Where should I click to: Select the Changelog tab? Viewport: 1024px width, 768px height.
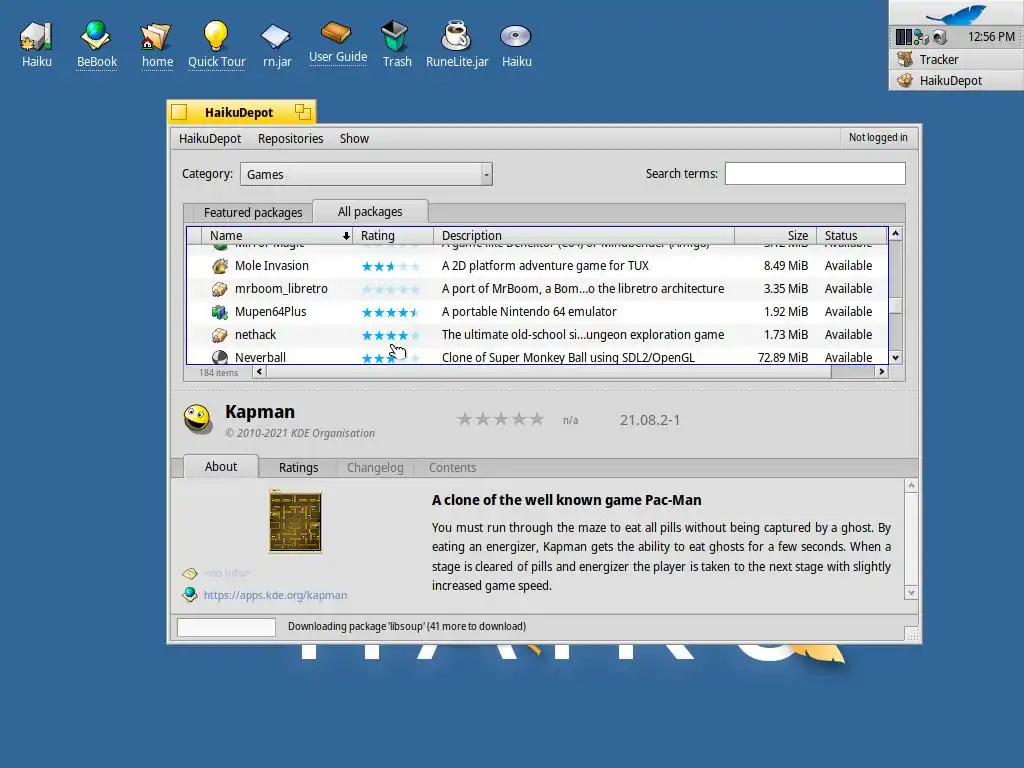[x=375, y=468]
